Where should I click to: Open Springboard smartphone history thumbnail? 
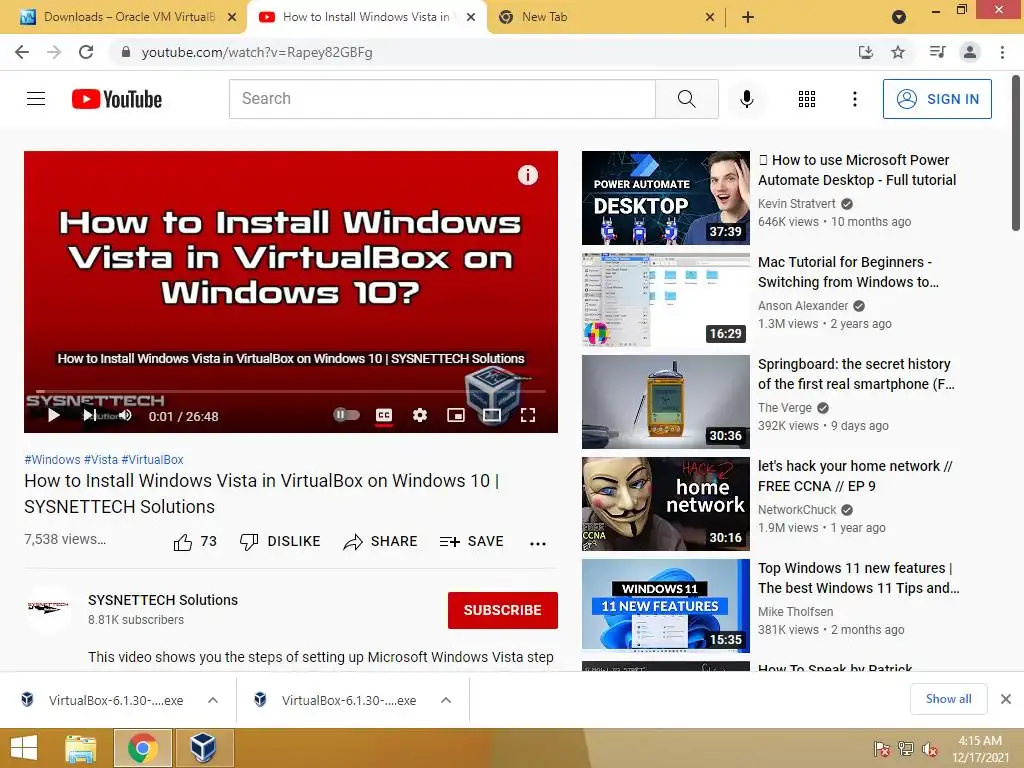[665, 402]
